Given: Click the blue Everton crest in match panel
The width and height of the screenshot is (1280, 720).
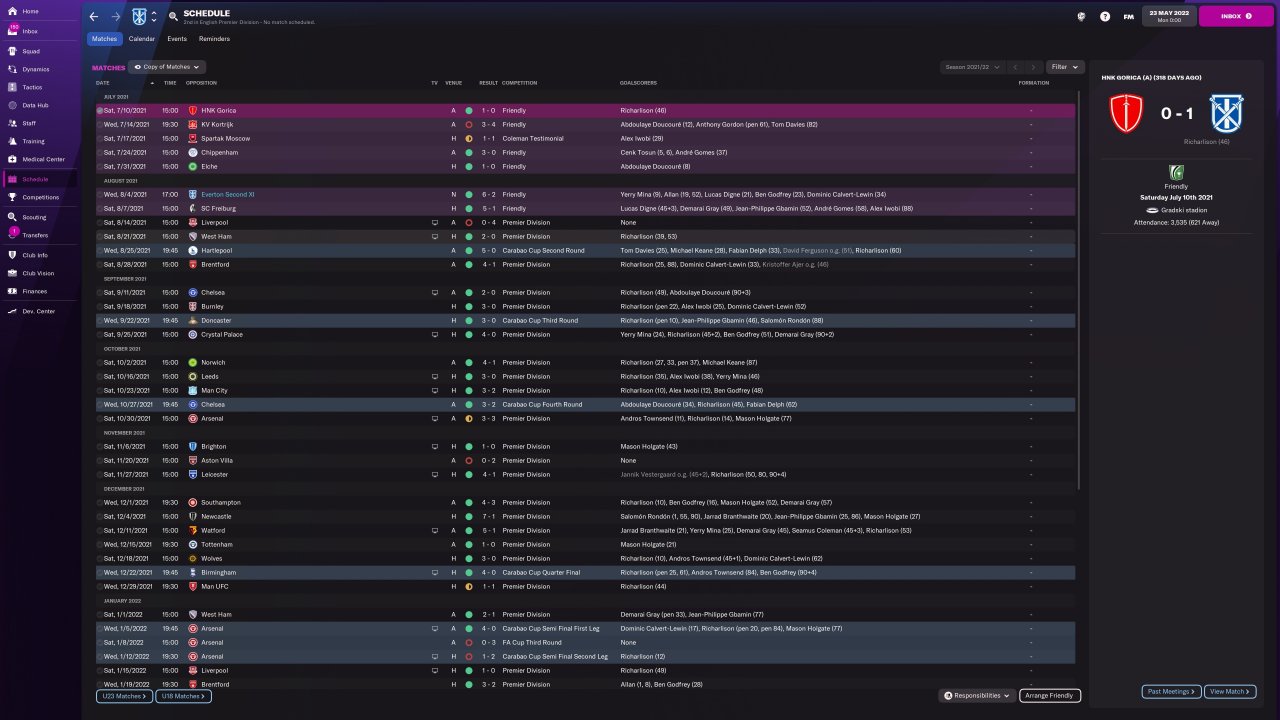Looking at the screenshot, I should (1226, 114).
